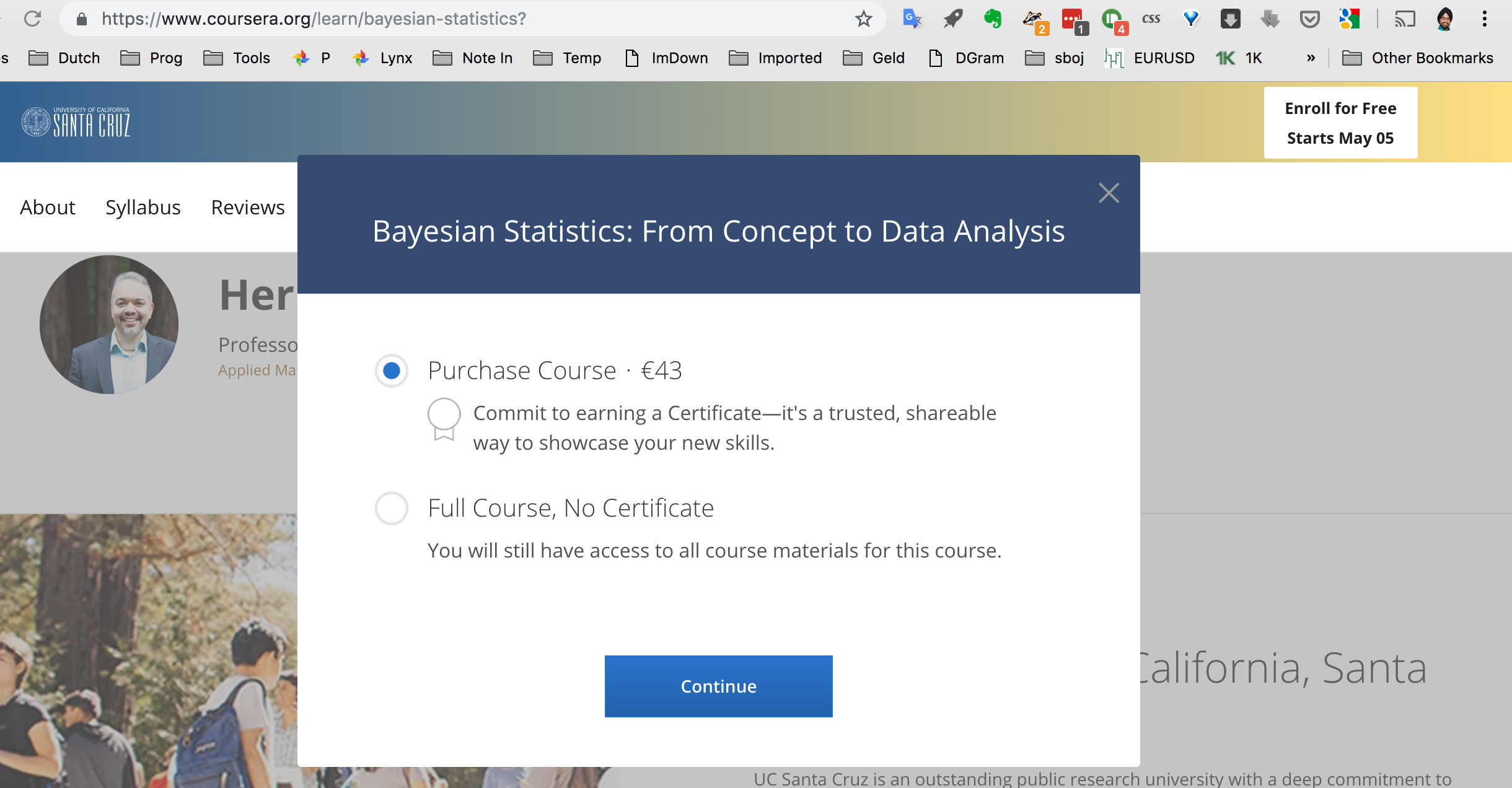Screen dimensions: 1512x788
Task: Open Chrome three-dot menu
Action: point(1484,19)
